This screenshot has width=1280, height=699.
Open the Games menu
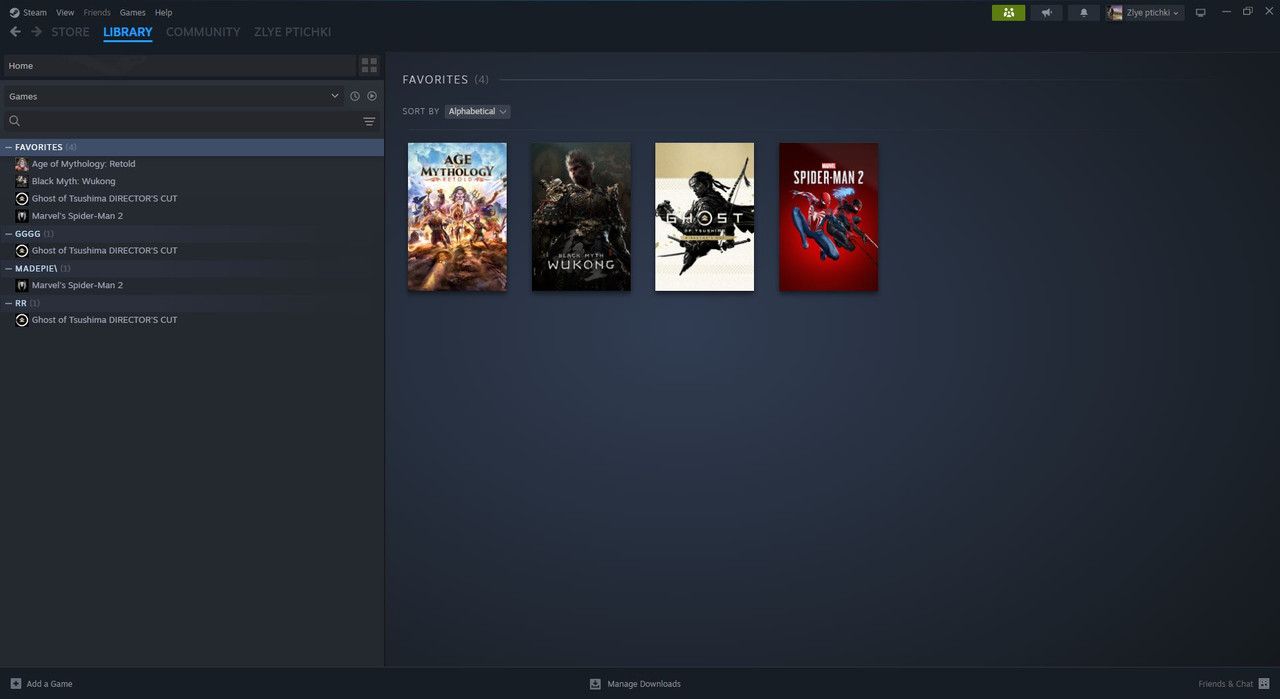point(132,12)
